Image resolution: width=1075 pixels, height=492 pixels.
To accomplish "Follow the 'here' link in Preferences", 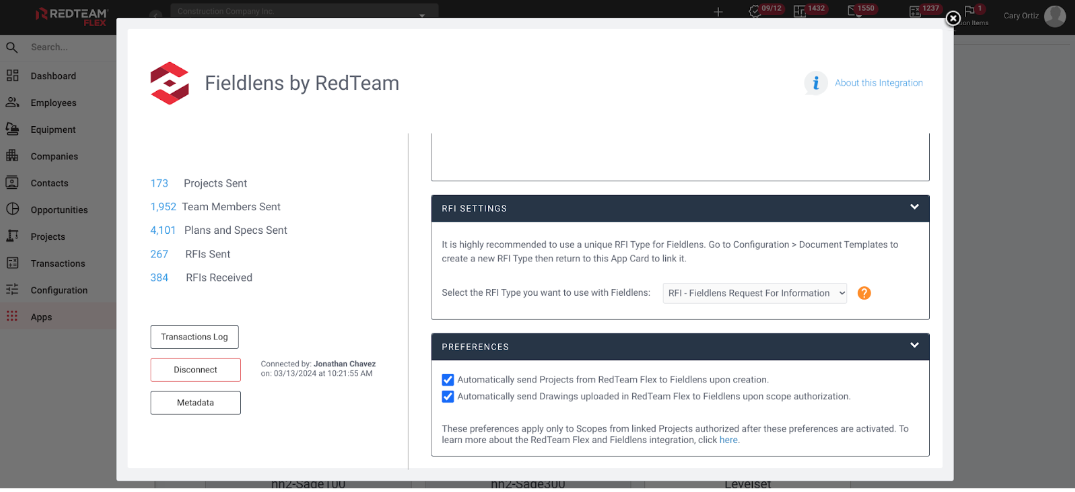I will 728,441.
